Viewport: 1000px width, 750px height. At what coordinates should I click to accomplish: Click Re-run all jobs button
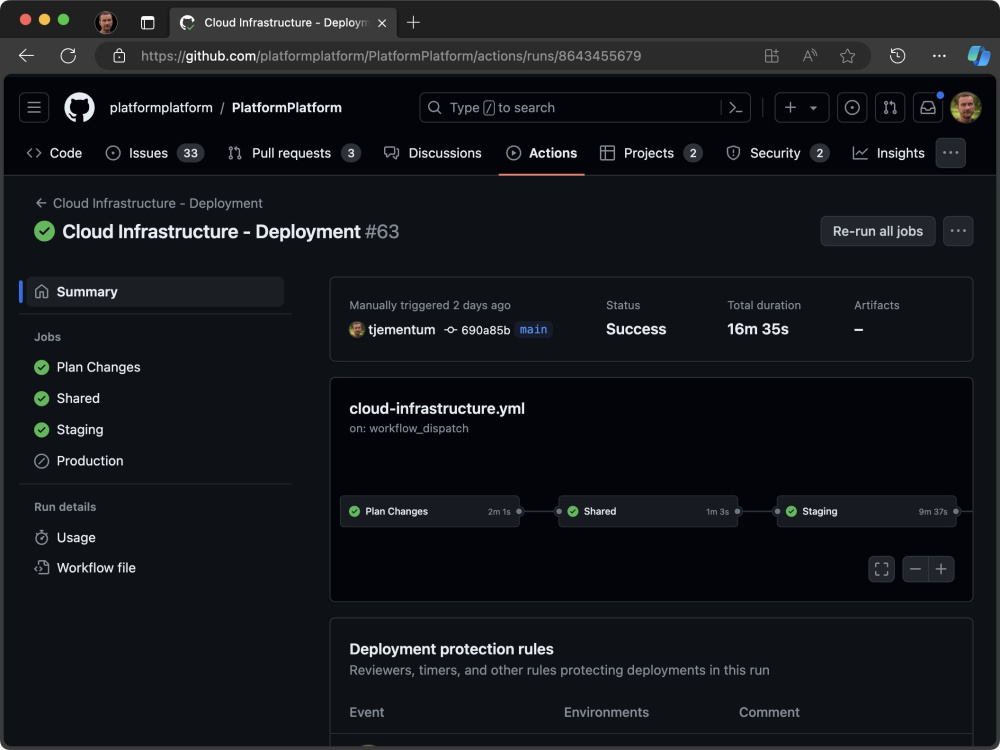click(878, 231)
